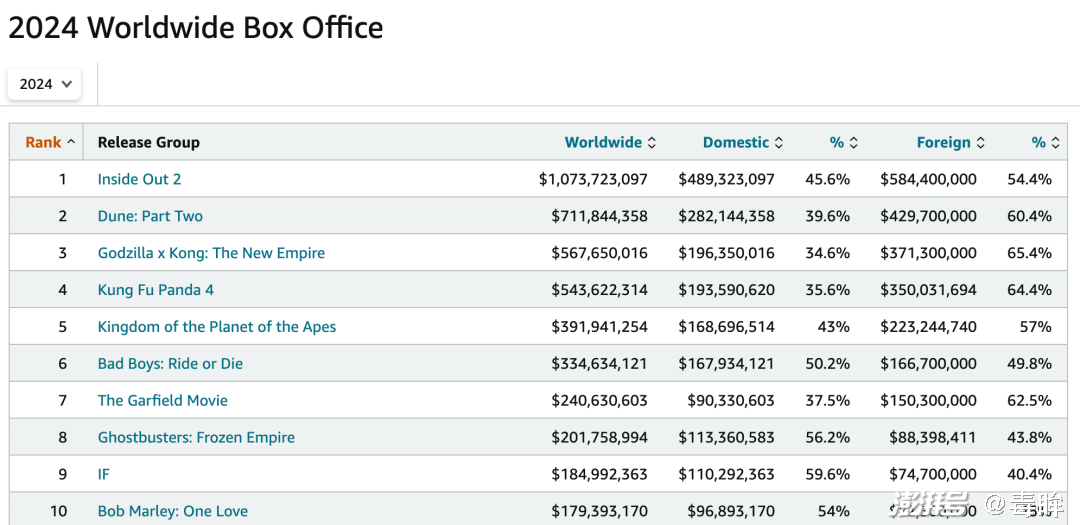Screen dimensions: 1080x525
Task: Select foreign gross $88,398,411
Action: click(933, 438)
